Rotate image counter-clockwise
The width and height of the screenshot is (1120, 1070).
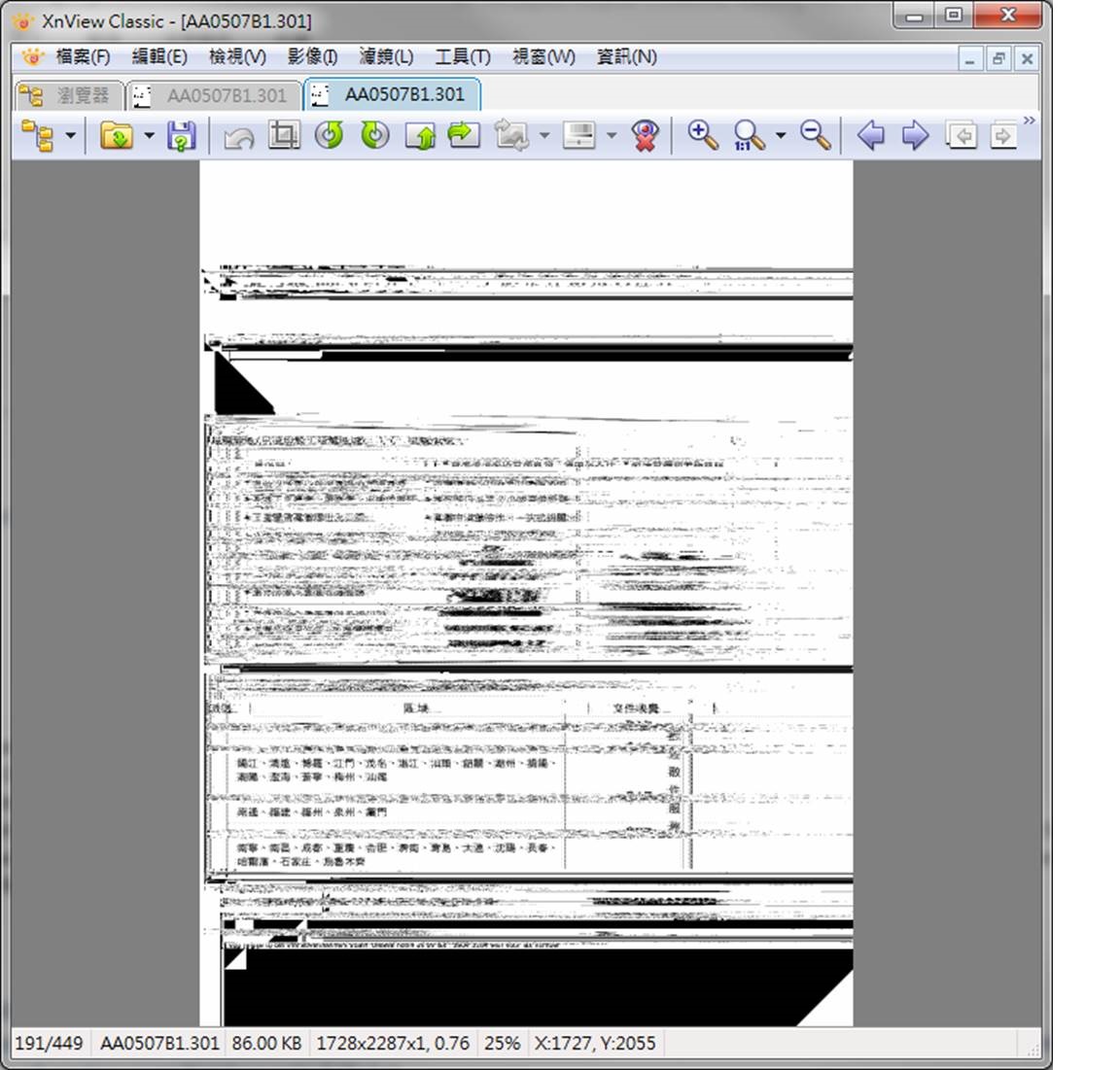[x=329, y=135]
